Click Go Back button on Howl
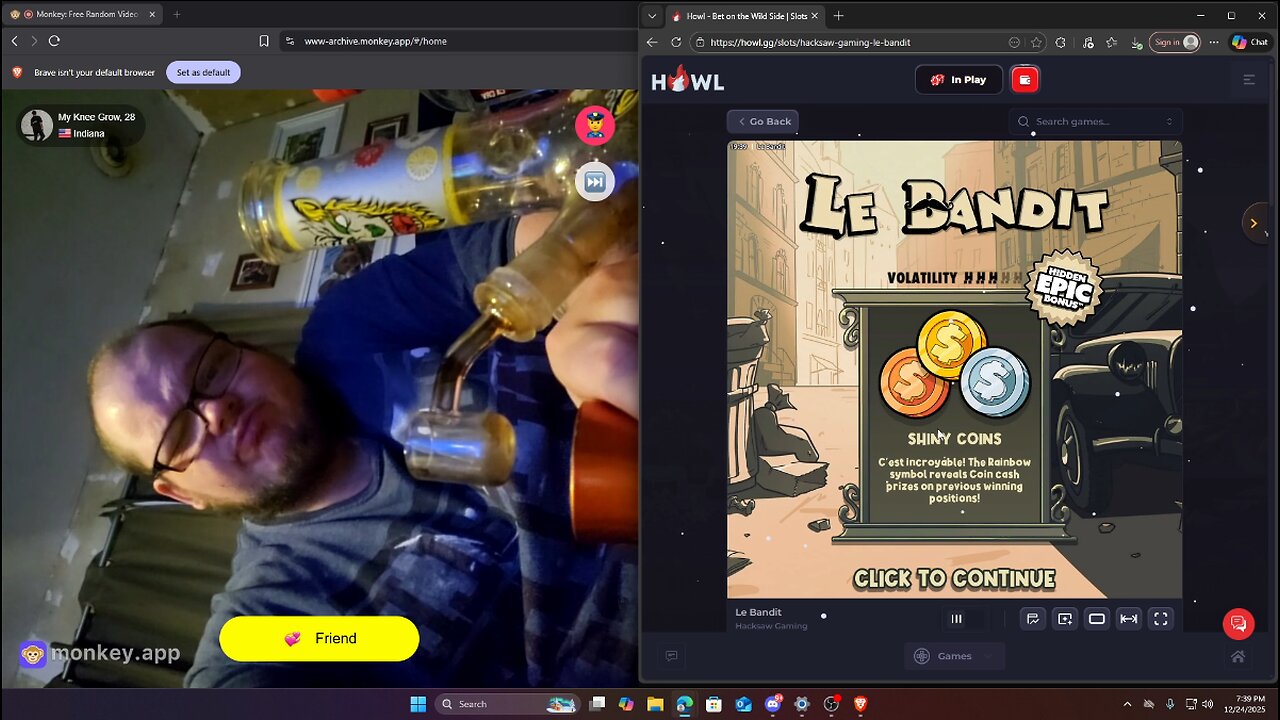Screen dimensions: 1280x720 click(x=763, y=121)
